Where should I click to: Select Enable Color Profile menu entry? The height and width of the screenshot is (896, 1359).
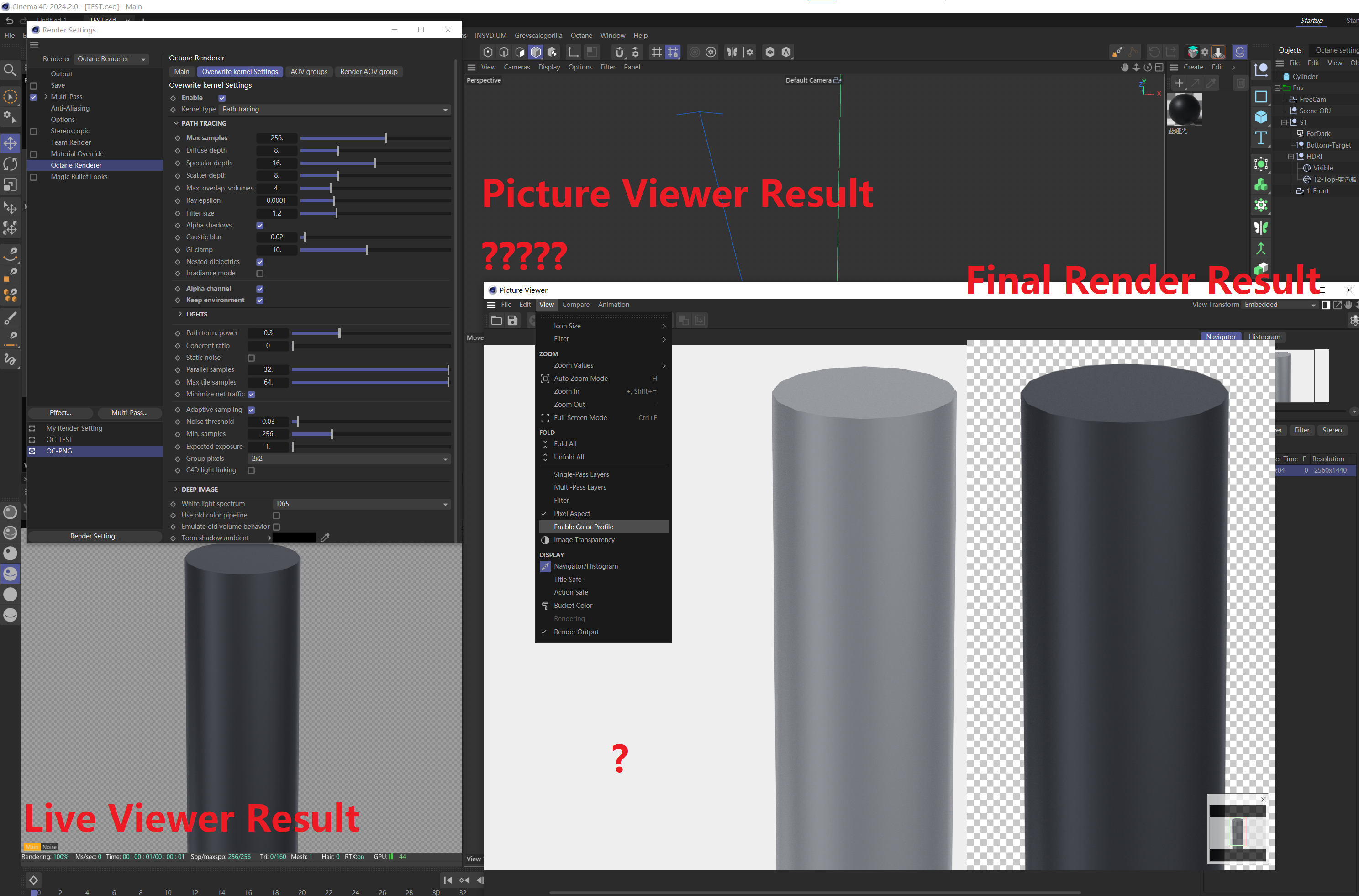pyautogui.click(x=583, y=526)
